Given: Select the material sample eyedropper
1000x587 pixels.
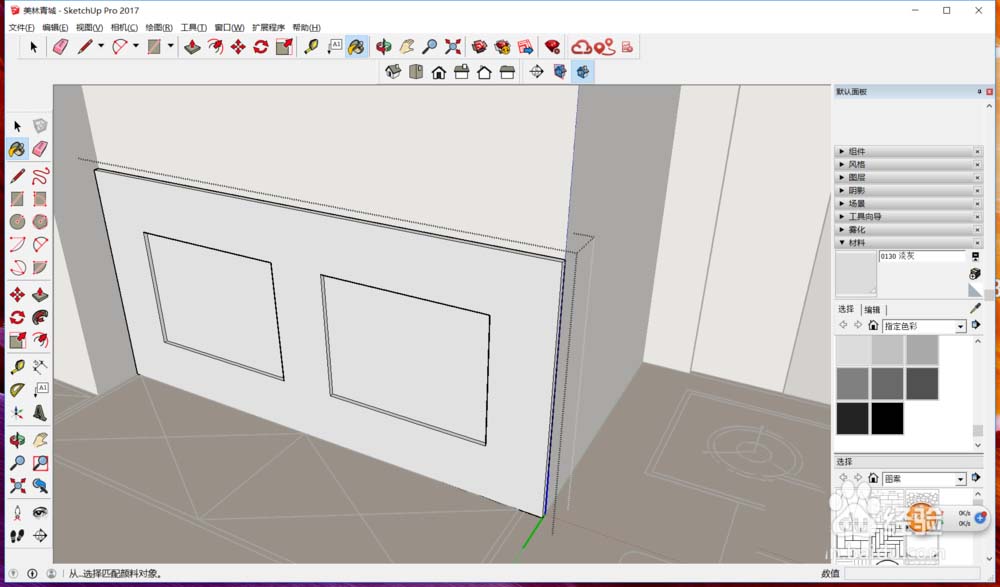Looking at the screenshot, I should (x=974, y=307).
